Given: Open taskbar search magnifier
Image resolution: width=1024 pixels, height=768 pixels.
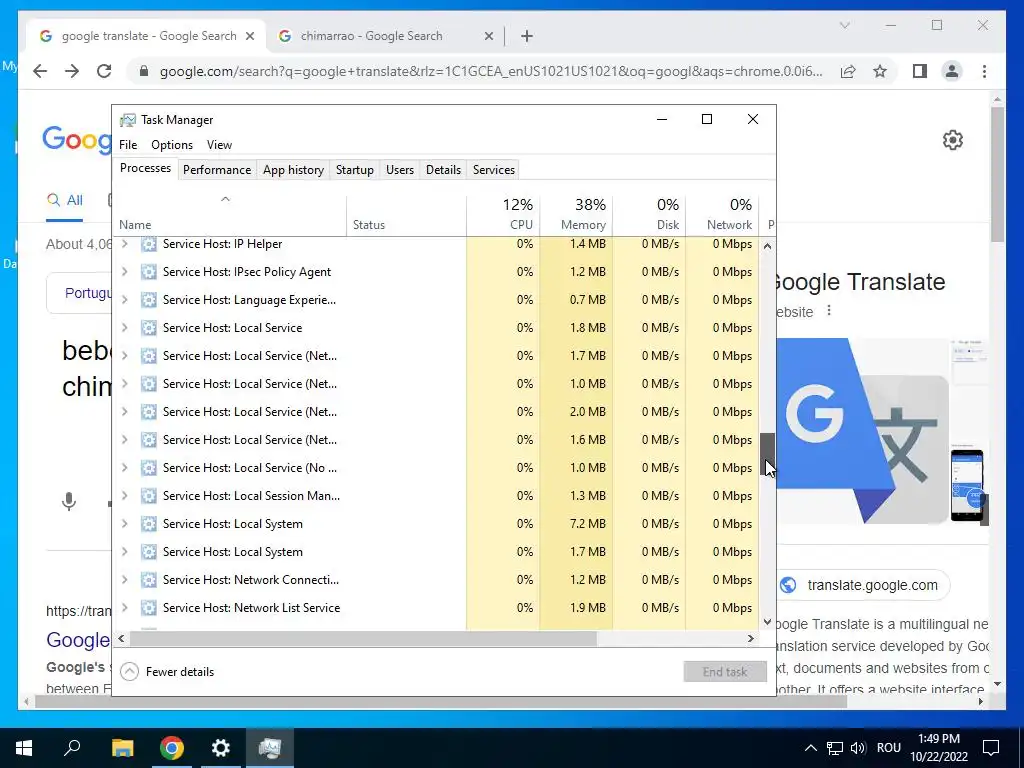Looking at the screenshot, I should pos(72,748).
